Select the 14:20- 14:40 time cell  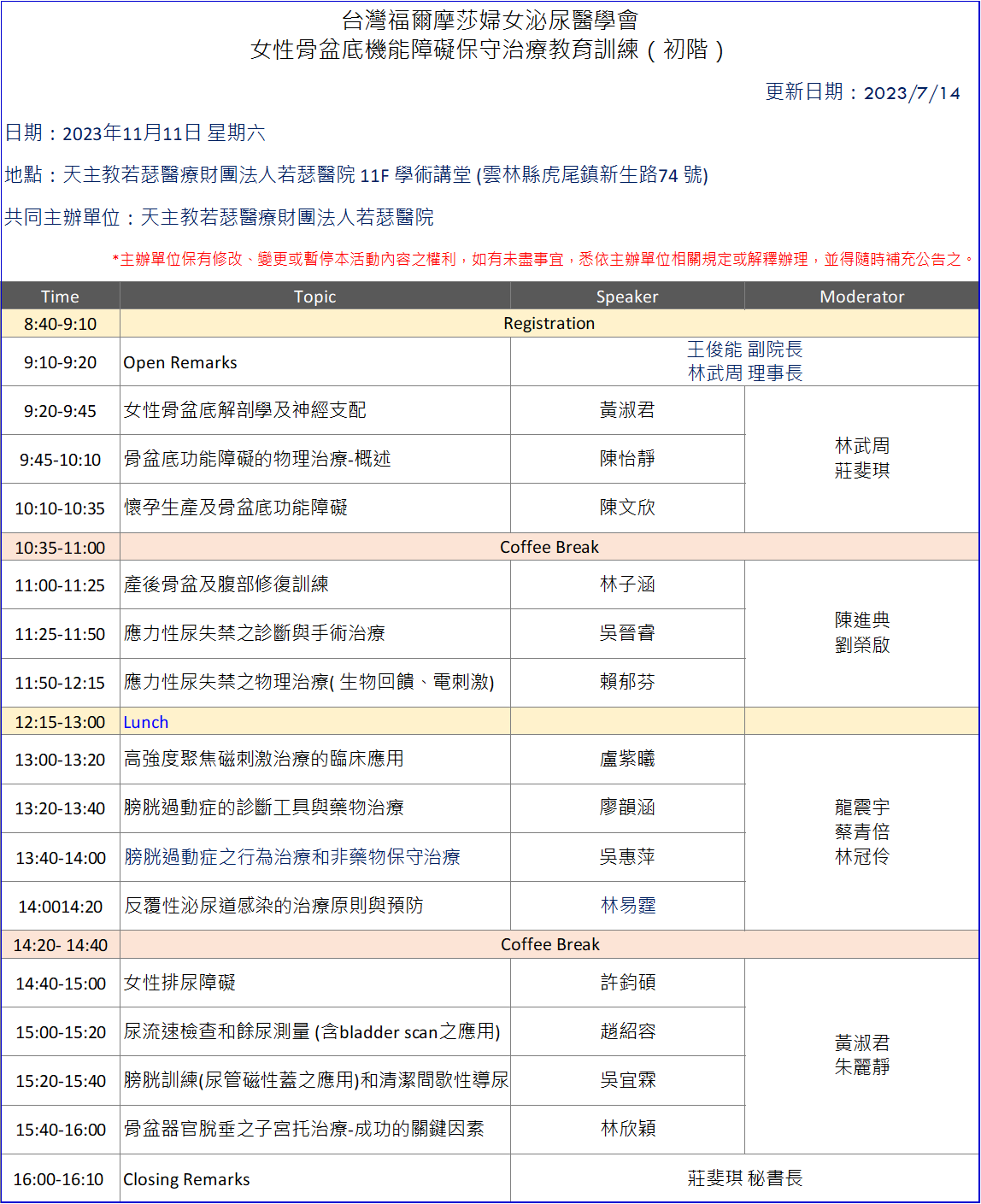(x=60, y=945)
